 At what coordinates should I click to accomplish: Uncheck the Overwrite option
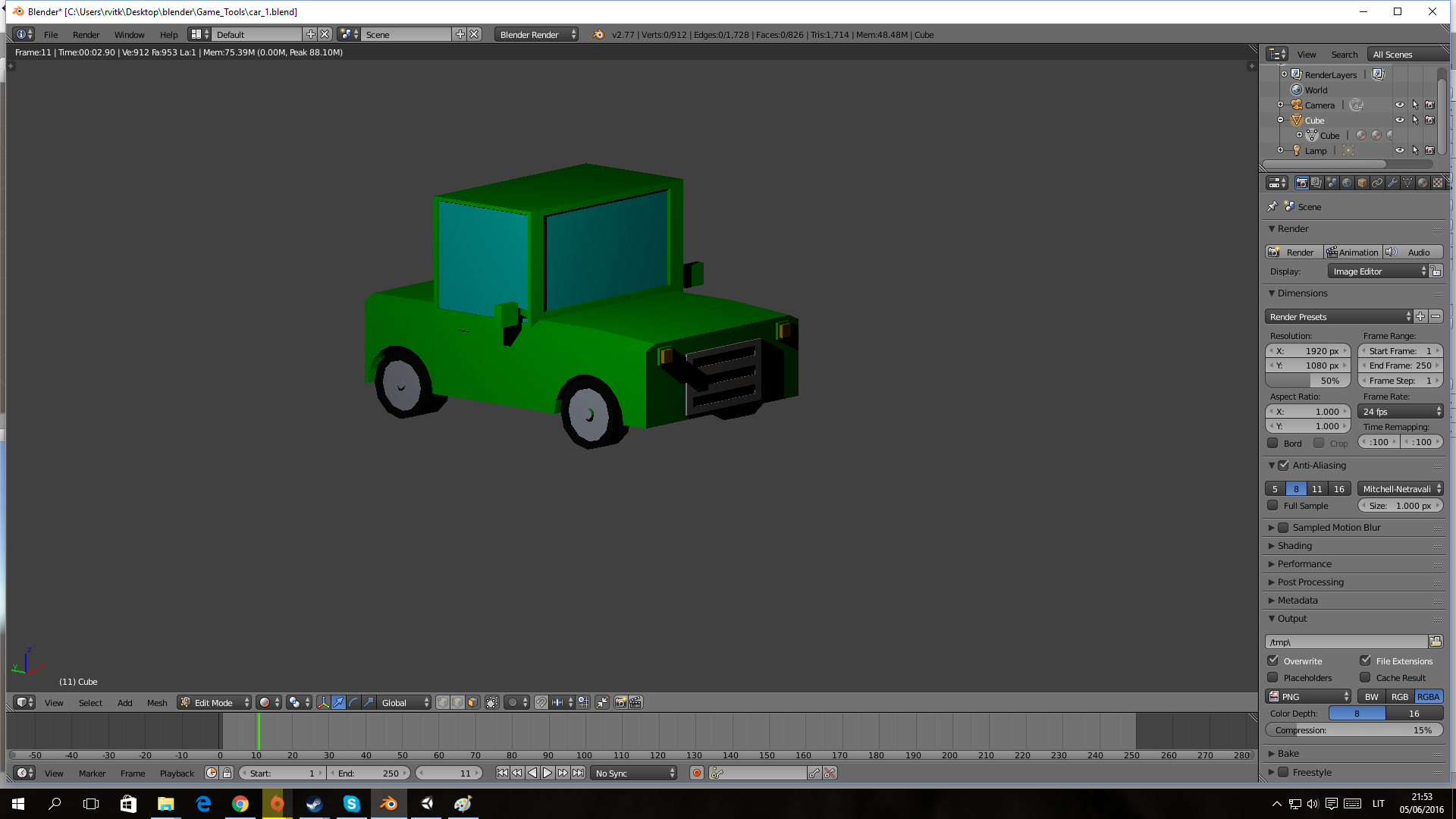point(1272,661)
